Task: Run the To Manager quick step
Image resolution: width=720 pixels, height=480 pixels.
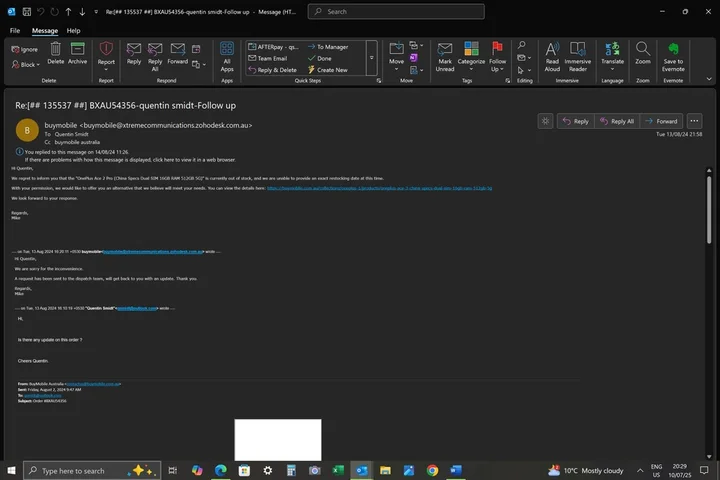Action: (x=328, y=47)
